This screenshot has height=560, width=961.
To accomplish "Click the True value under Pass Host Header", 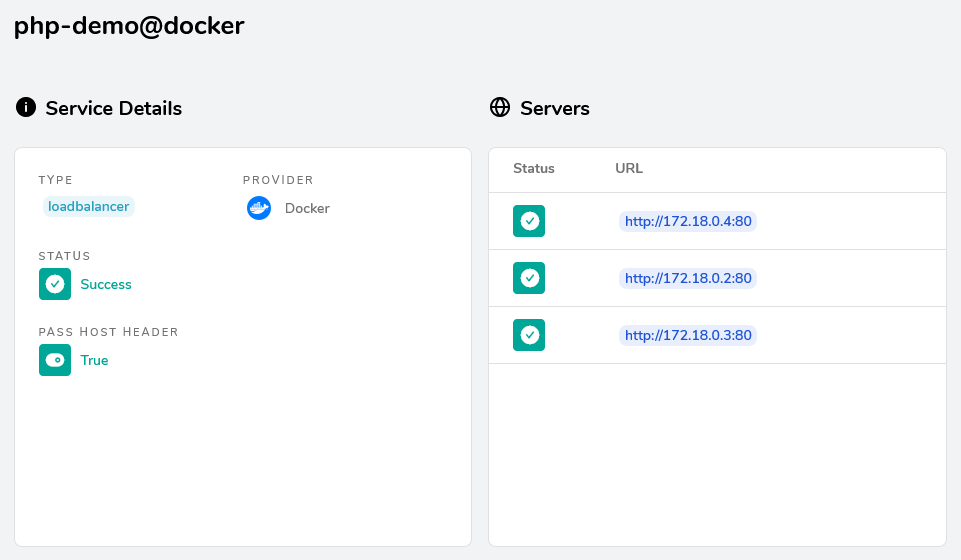I will tap(94, 360).
